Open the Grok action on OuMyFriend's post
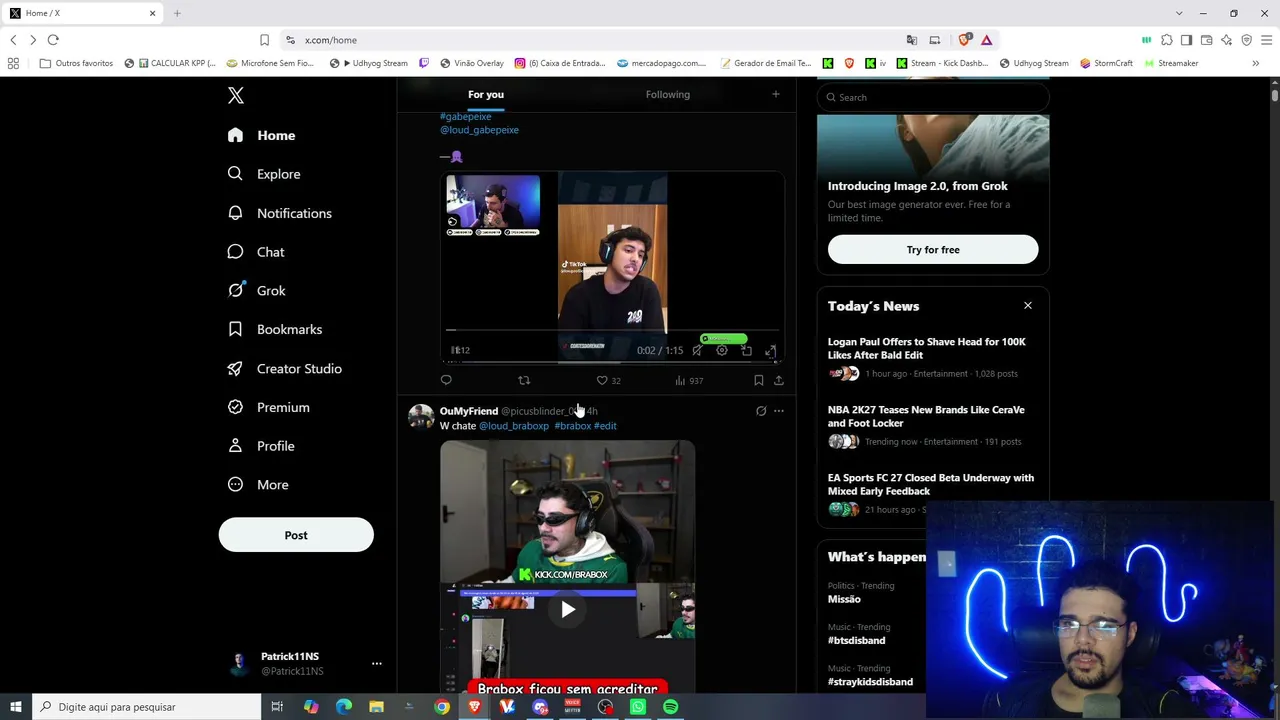1280x720 pixels. pyautogui.click(x=761, y=411)
